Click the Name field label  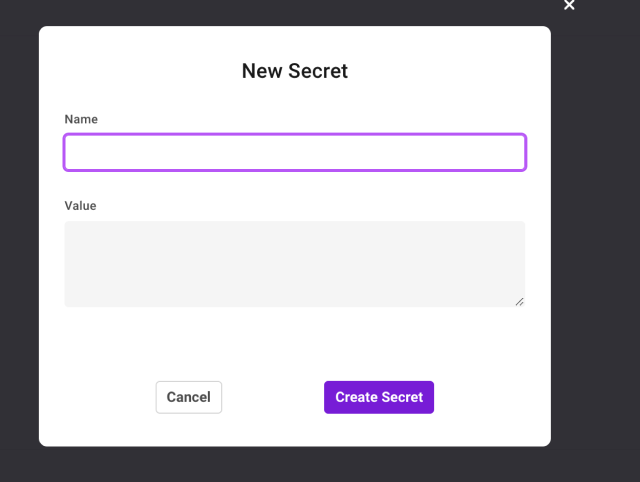point(81,119)
